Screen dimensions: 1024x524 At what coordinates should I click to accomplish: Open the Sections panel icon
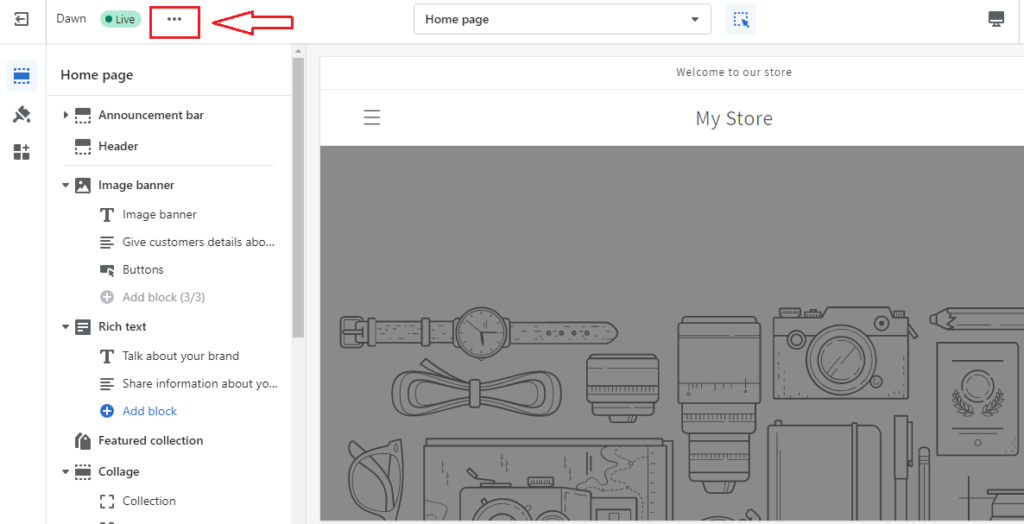tap(22, 76)
